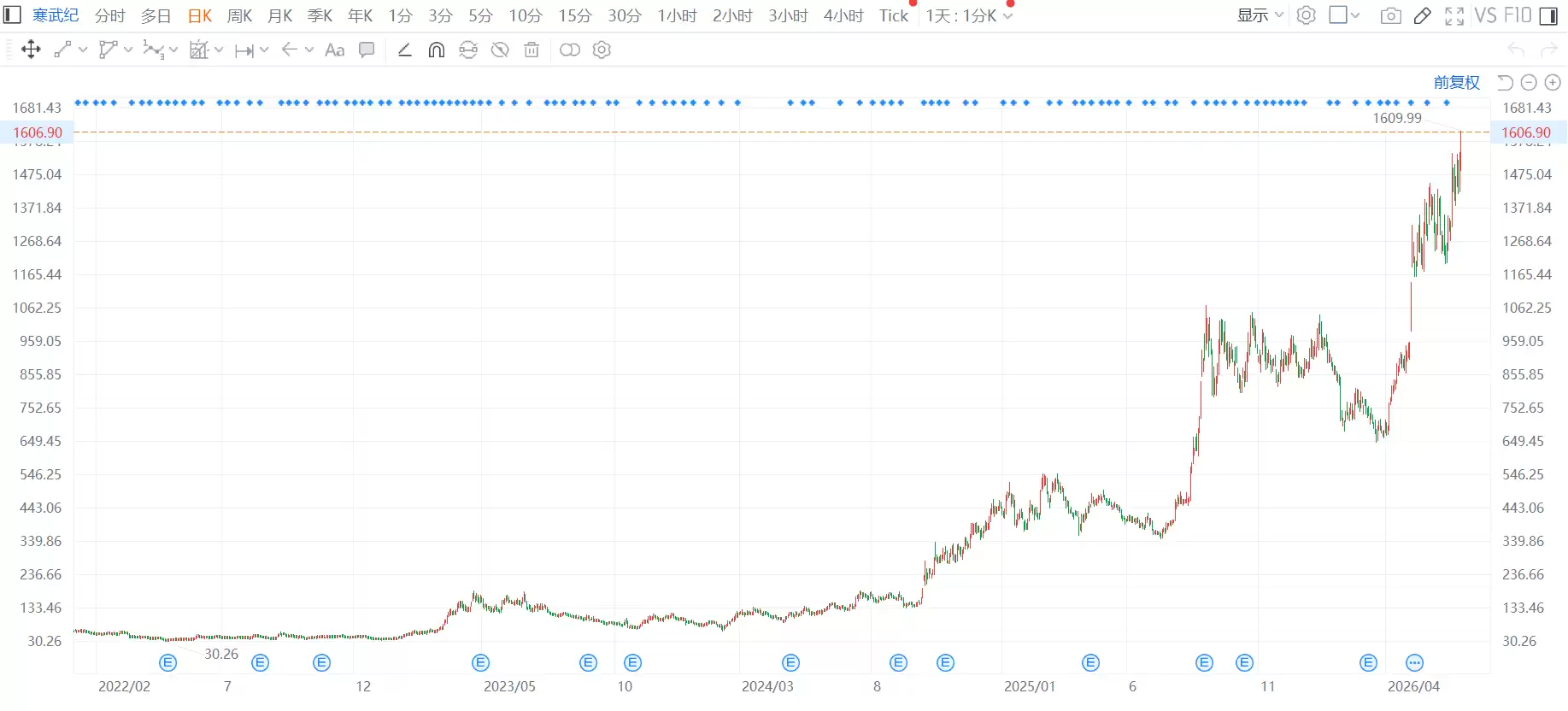Image resolution: width=1568 pixels, height=711 pixels.
Task: Add a text annotation with Aa tool
Action: tap(335, 50)
